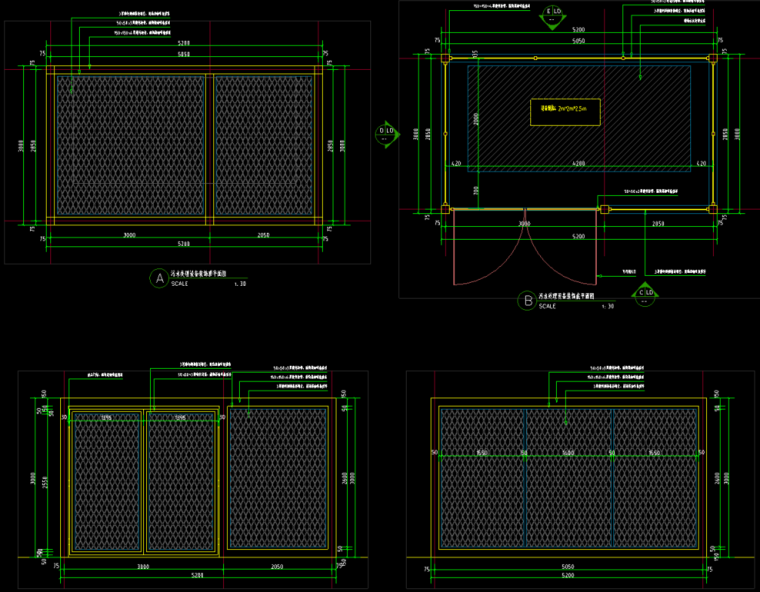Select the yellow equipment size label box
The width and height of the screenshot is (760, 592).
point(565,112)
